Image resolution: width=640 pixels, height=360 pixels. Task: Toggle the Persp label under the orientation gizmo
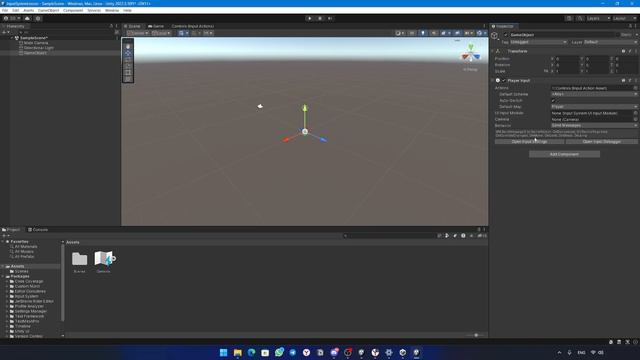click(x=470, y=69)
